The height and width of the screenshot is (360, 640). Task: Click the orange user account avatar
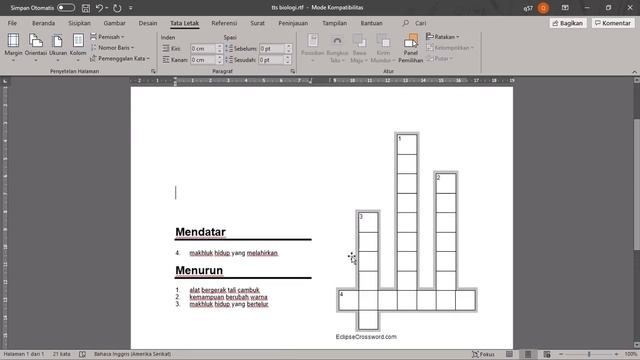[543, 8]
